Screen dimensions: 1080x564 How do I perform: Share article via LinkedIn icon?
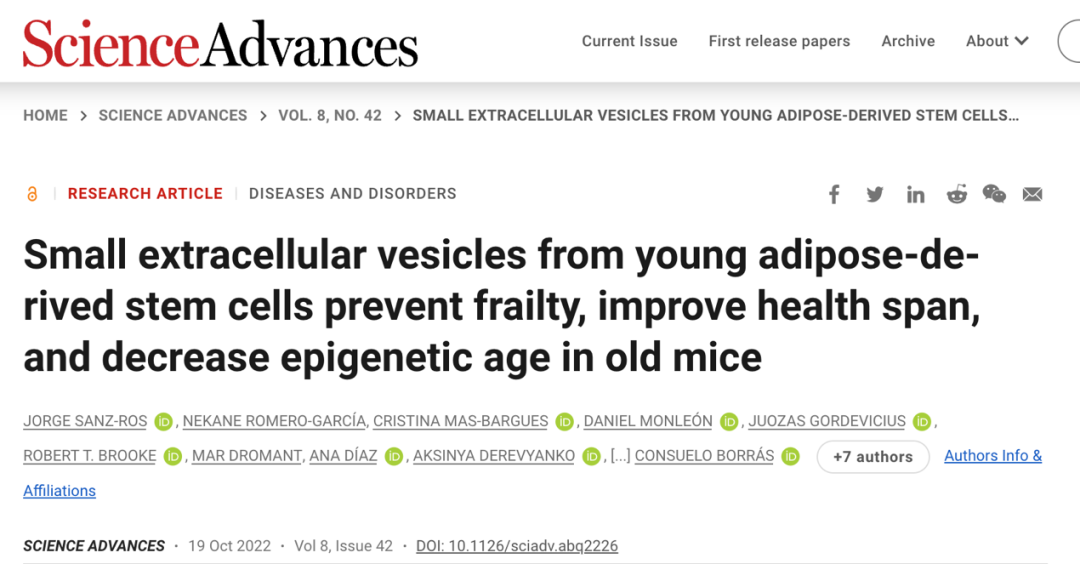[915, 194]
